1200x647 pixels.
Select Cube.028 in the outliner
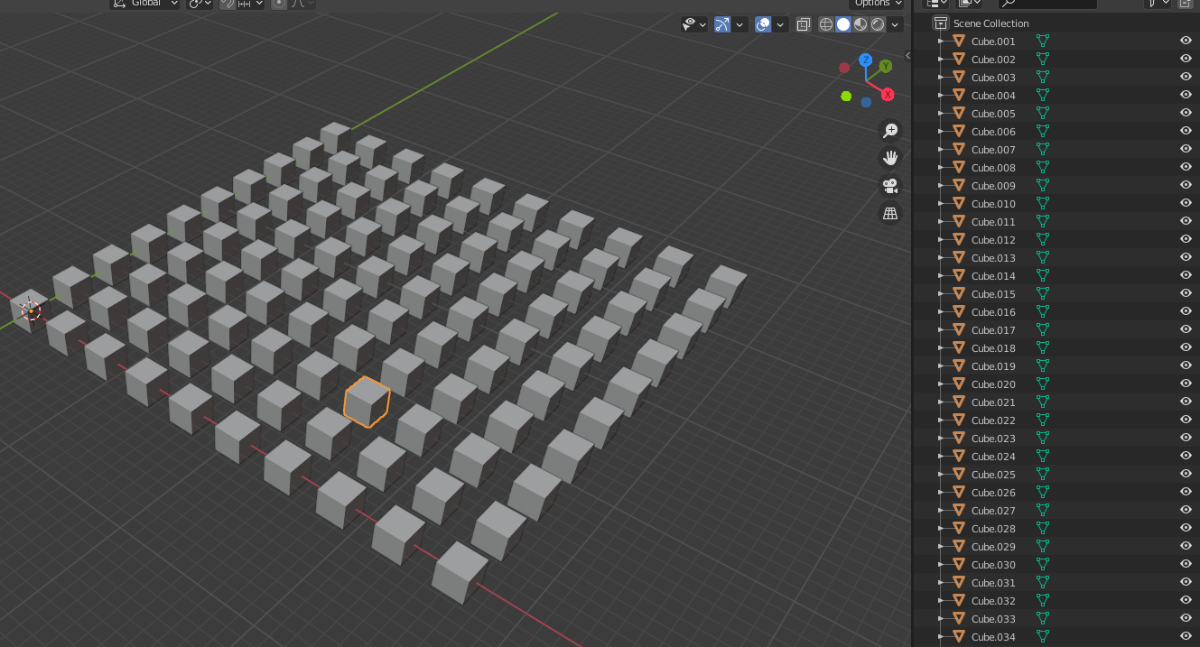pyautogui.click(x=993, y=529)
